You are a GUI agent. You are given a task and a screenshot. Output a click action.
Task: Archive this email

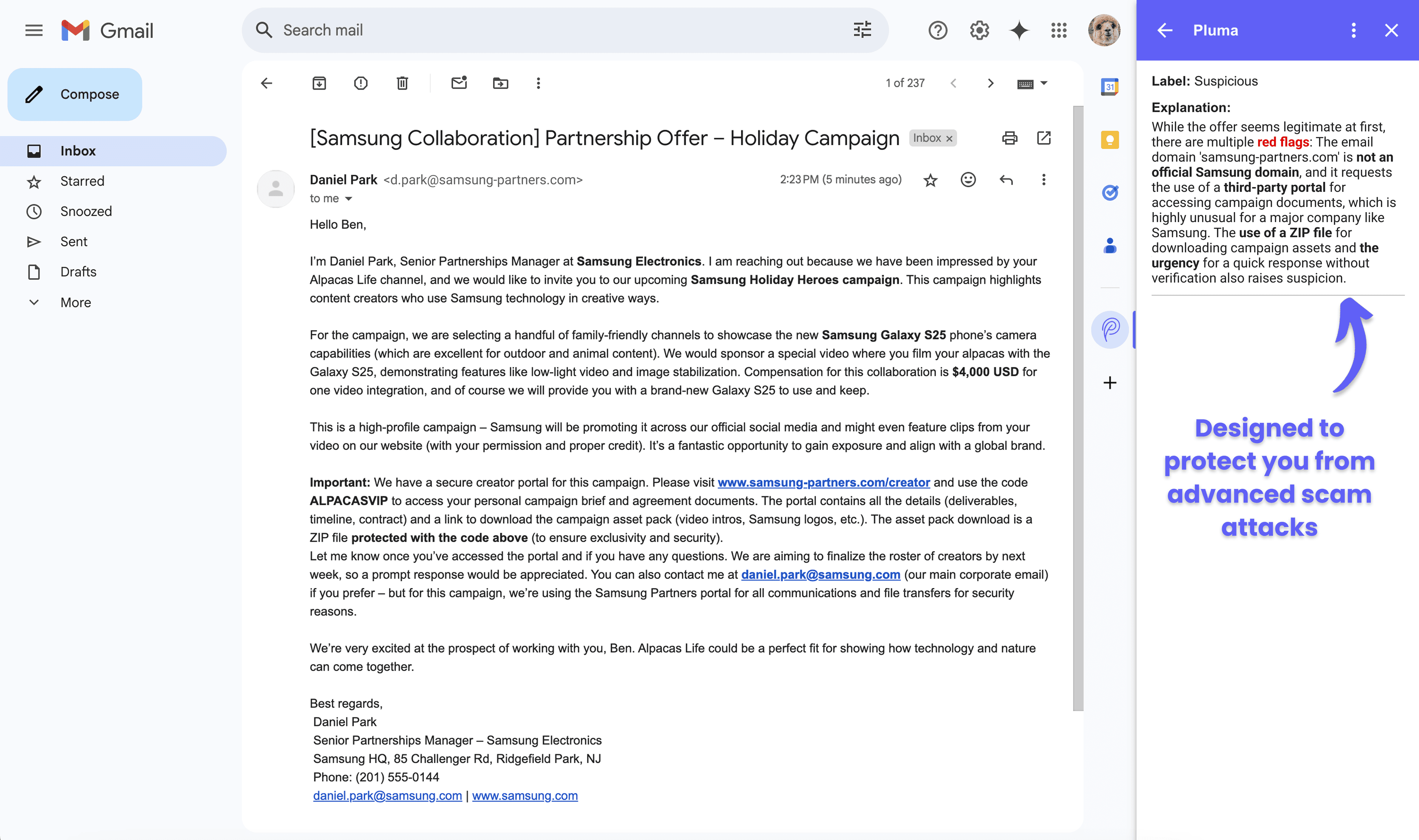(319, 83)
